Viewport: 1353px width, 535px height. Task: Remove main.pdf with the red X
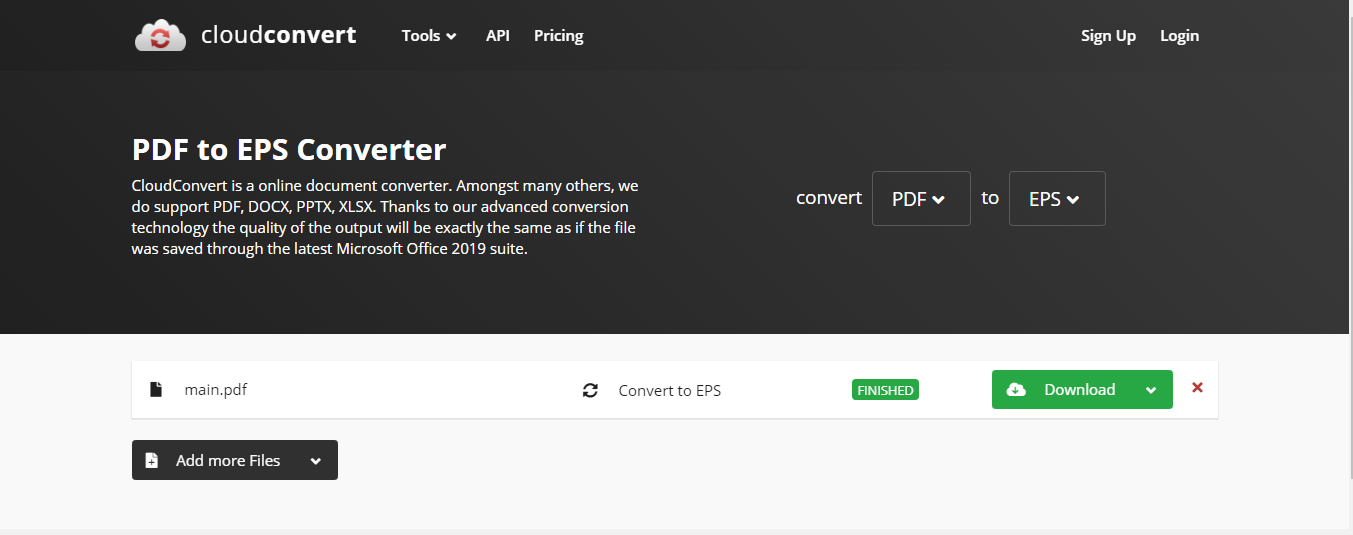coord(1197,388)
